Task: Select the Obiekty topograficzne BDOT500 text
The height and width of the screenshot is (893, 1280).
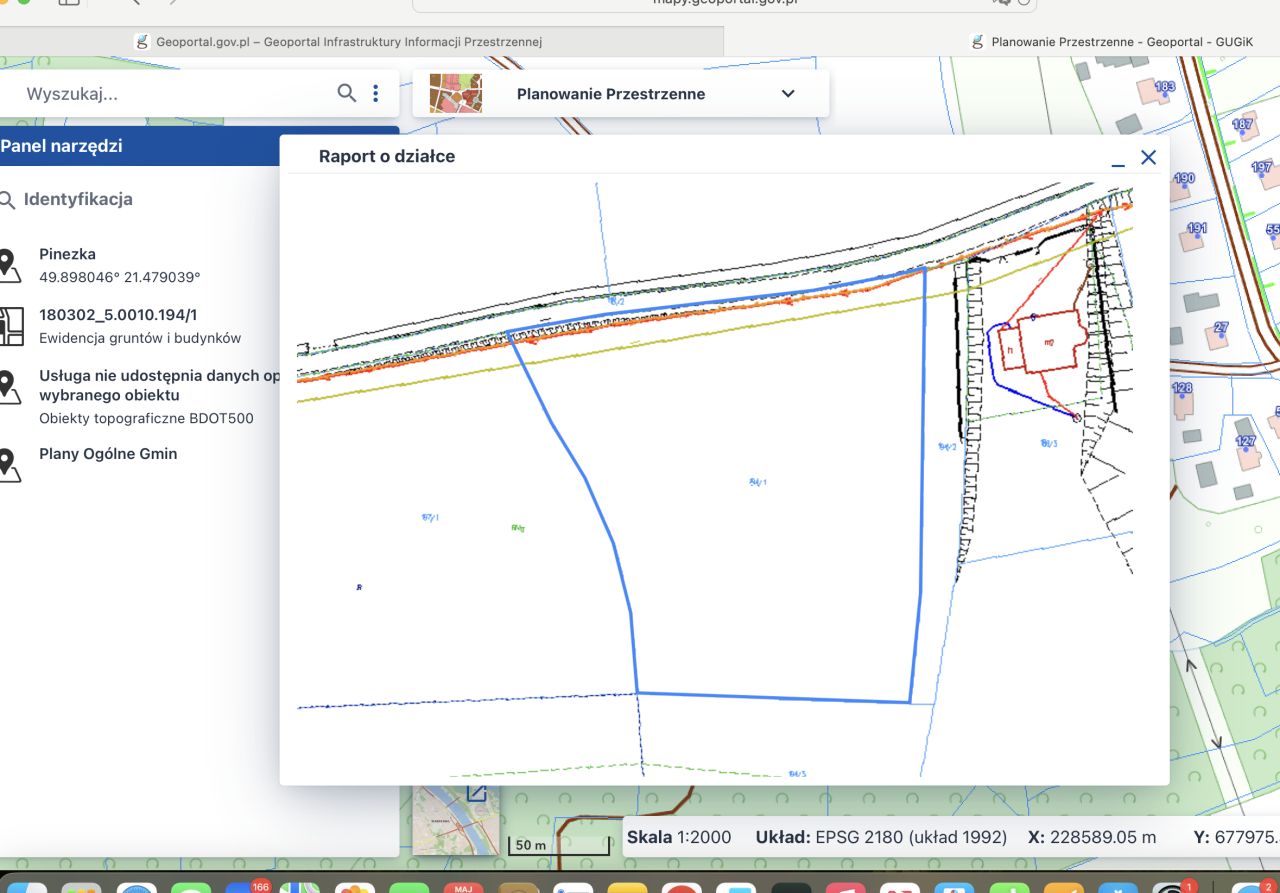Action: coord(146,419)
